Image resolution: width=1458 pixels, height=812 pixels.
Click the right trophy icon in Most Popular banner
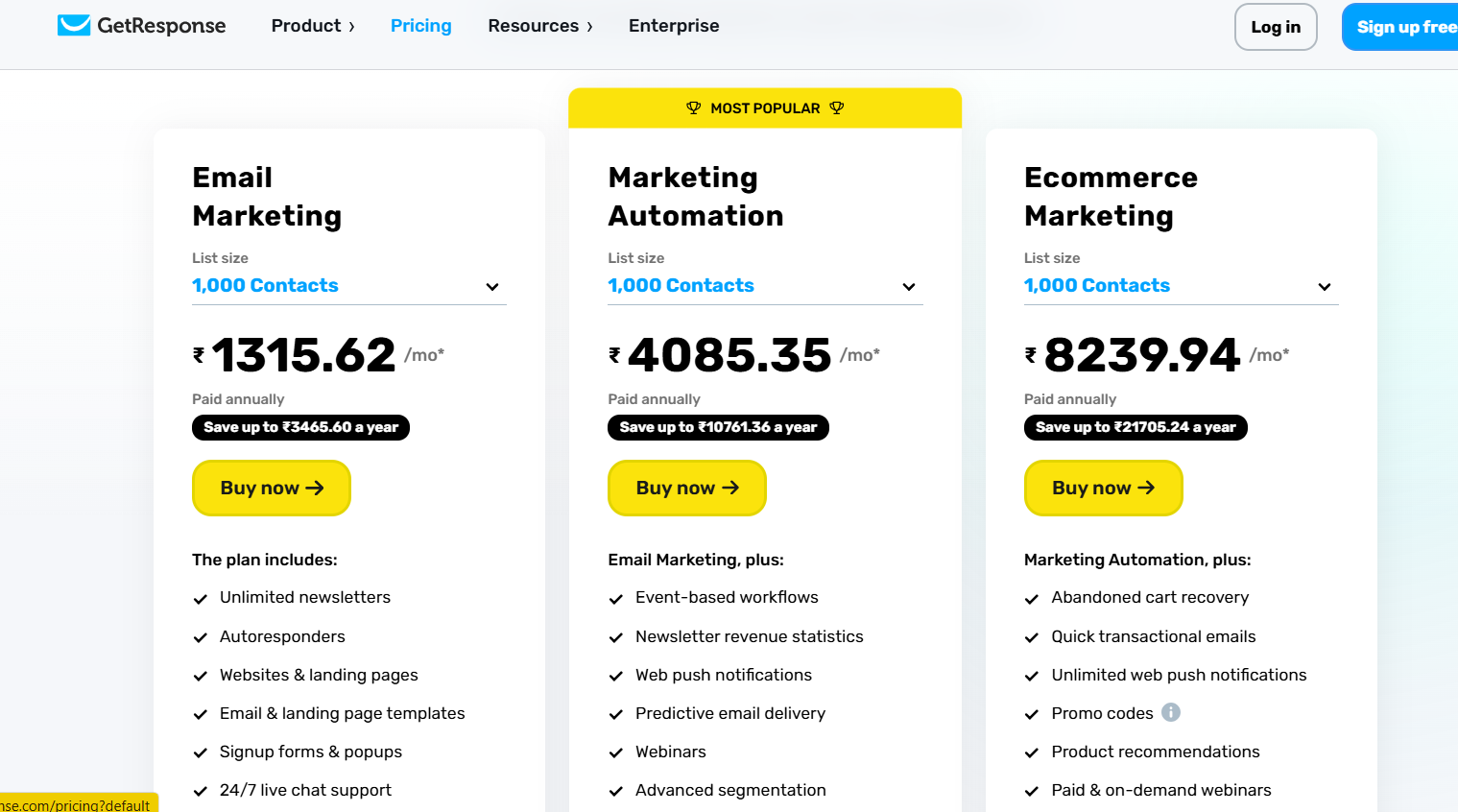[x=837, y=108]
